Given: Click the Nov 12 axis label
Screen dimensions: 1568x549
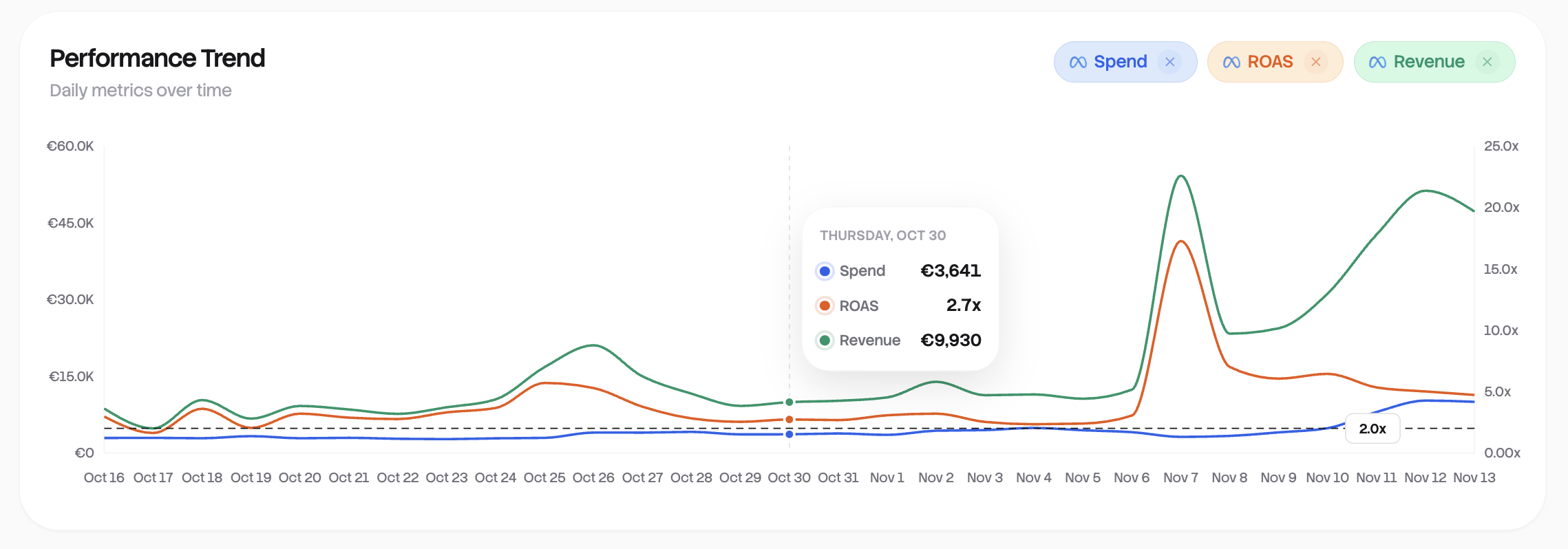Looking at the screenshot, I should (x=1426, y=477).
